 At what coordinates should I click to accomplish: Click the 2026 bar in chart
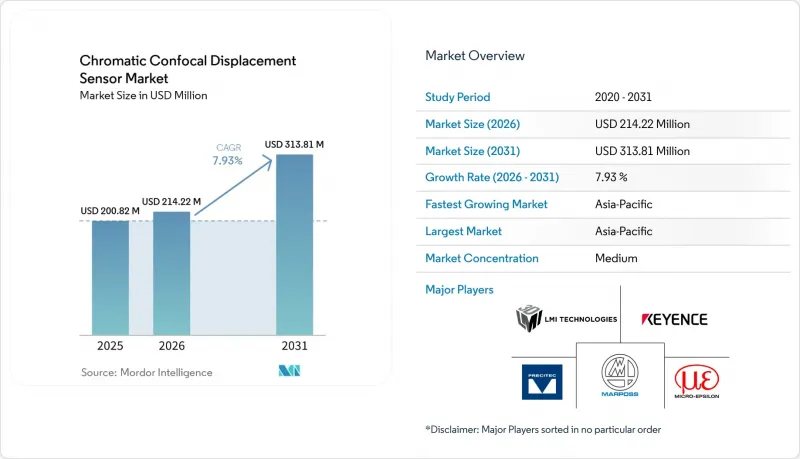tap(171, 273)
